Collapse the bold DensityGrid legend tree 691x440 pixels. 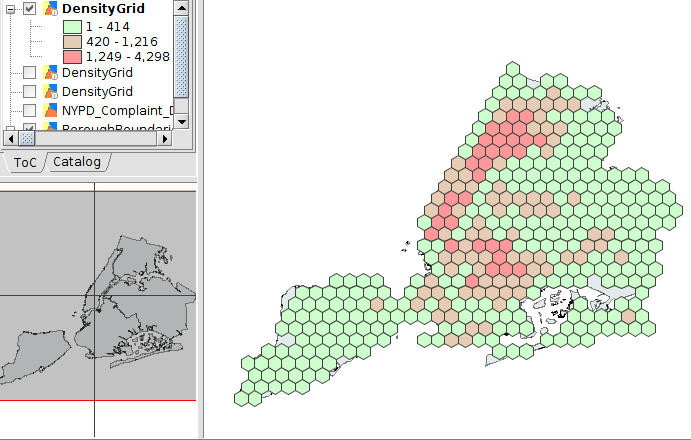(11, 8)
